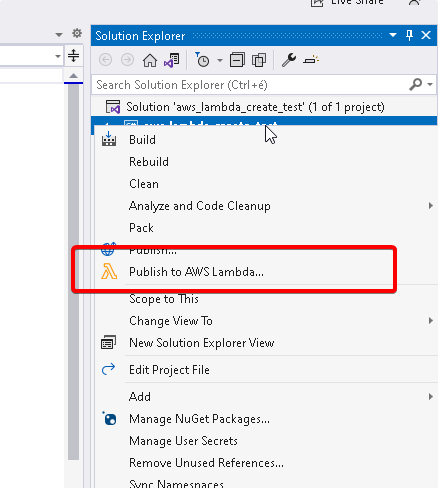Click inside the Search Solution Explorer box
This screenshot has width=438, height=488.
coord(250,85)
